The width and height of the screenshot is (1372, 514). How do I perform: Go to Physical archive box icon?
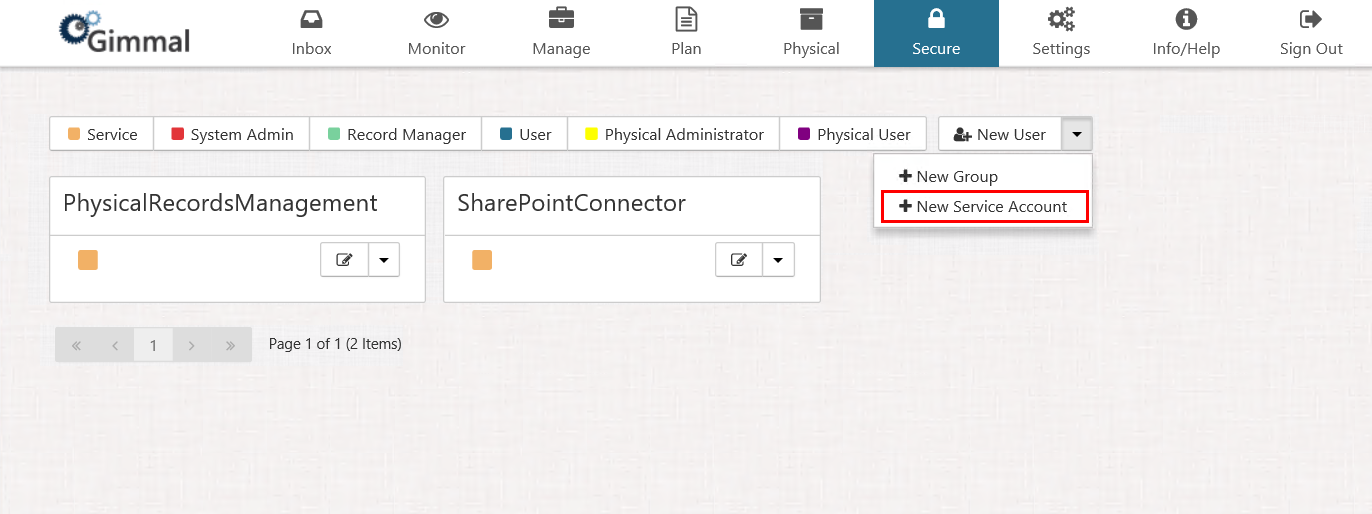(811, 20)
